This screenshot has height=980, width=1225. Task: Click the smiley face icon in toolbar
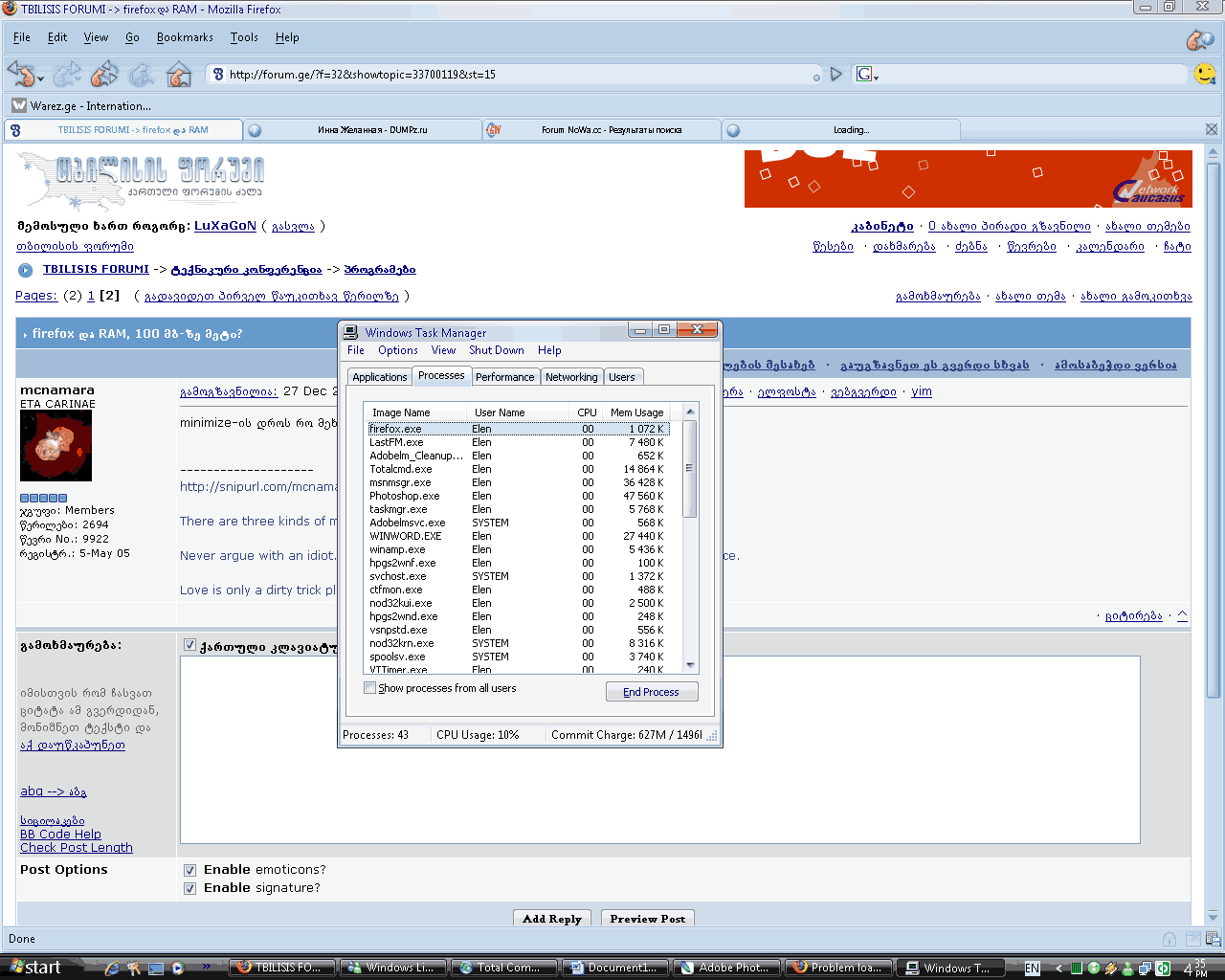coord(1205,74)
